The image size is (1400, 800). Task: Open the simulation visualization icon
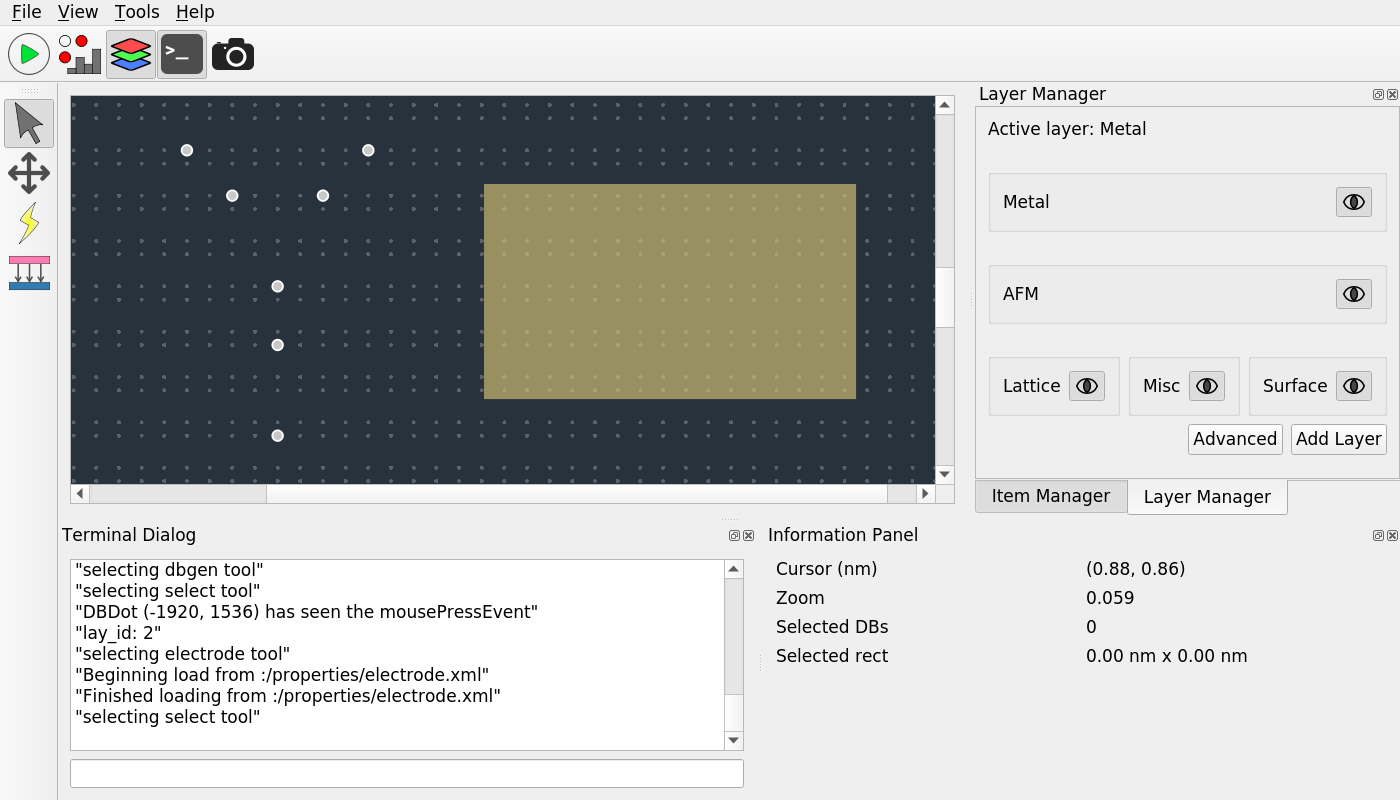click(80, 54)
